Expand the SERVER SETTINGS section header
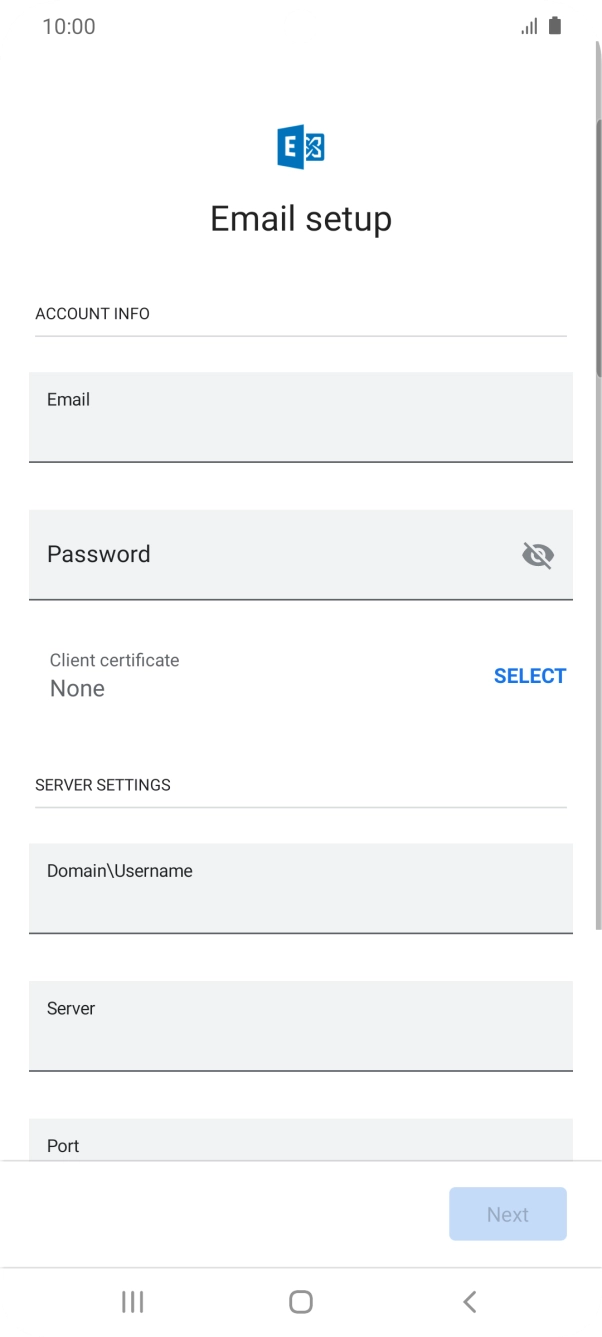The width and height of the screenshot is (602, 1337). [103, 785]
